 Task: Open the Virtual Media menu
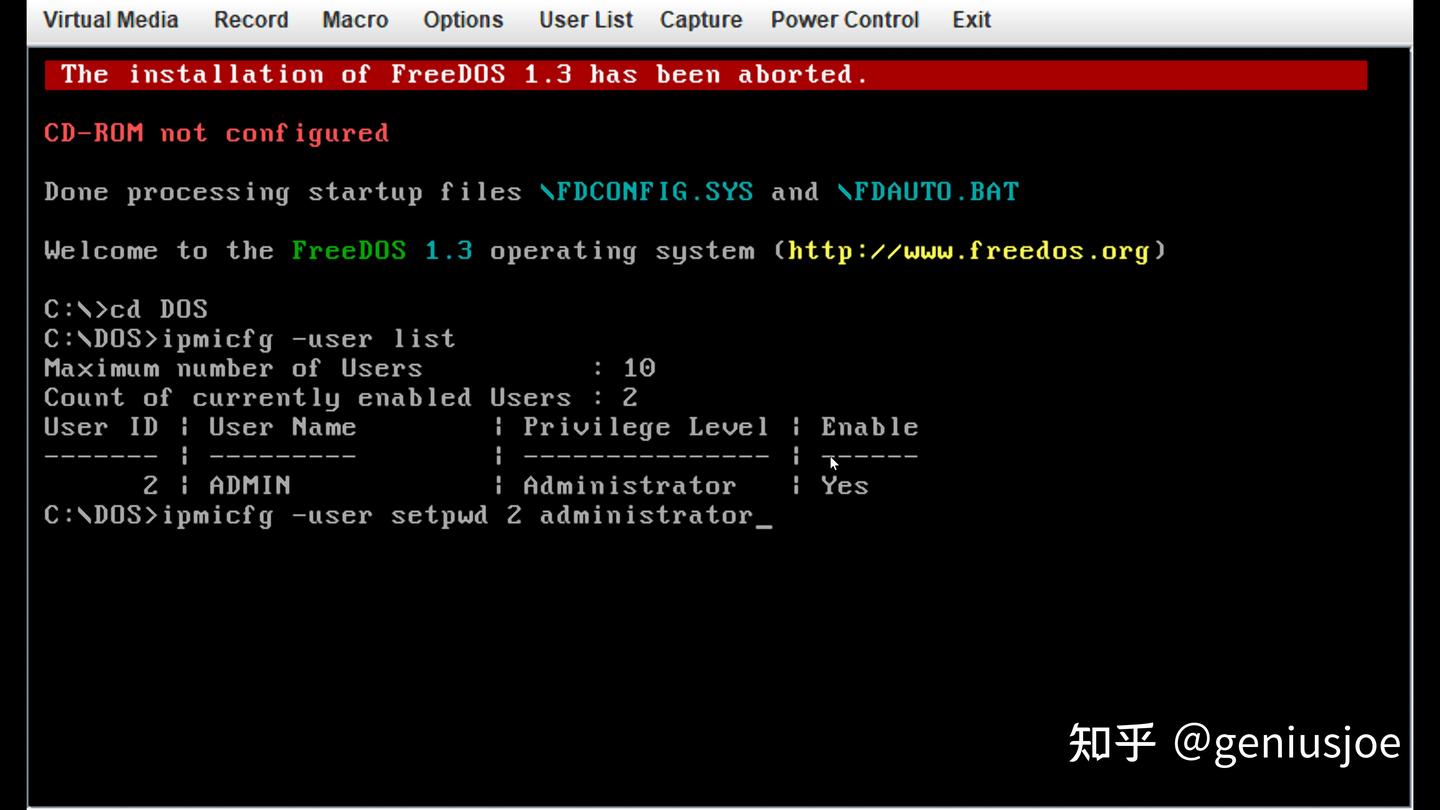pyautogui.click(x=111, y=20)
